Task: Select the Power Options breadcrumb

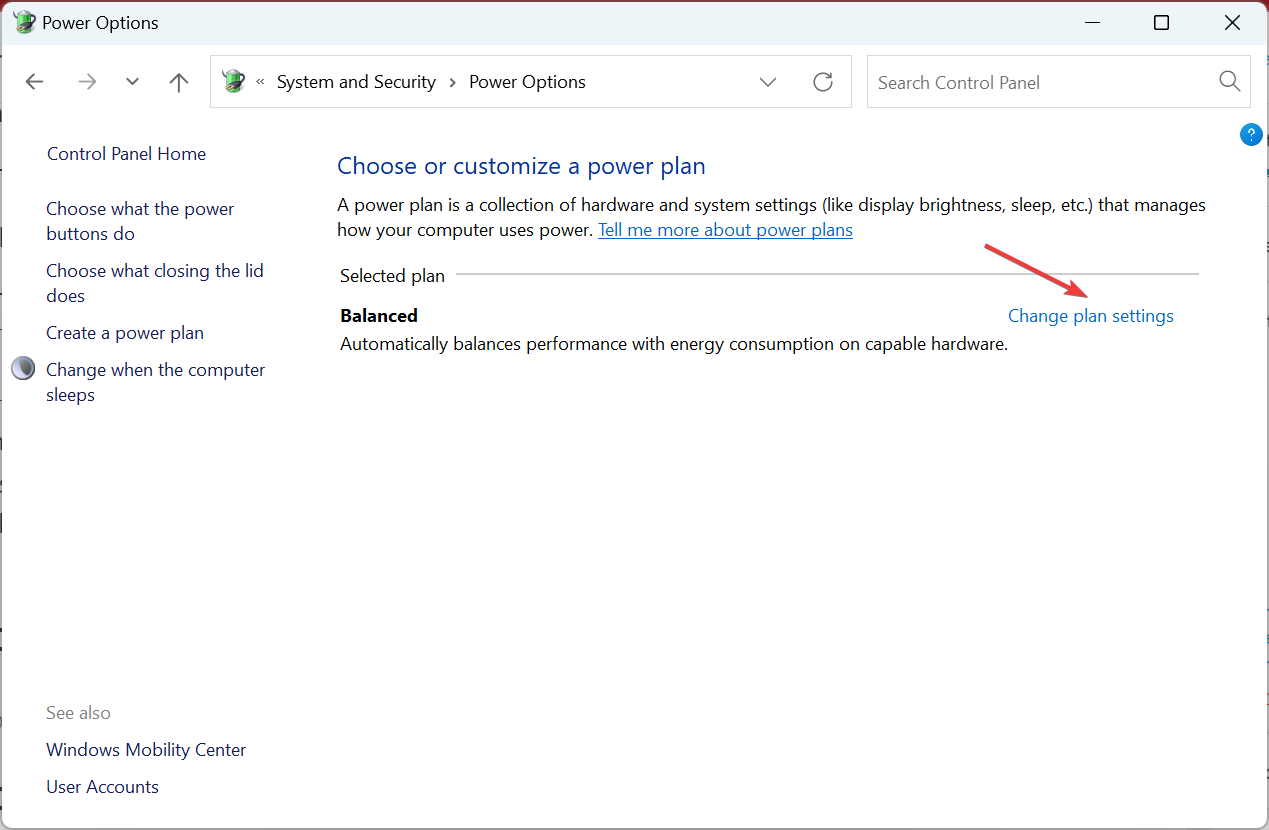Action: tap(527, 82)
